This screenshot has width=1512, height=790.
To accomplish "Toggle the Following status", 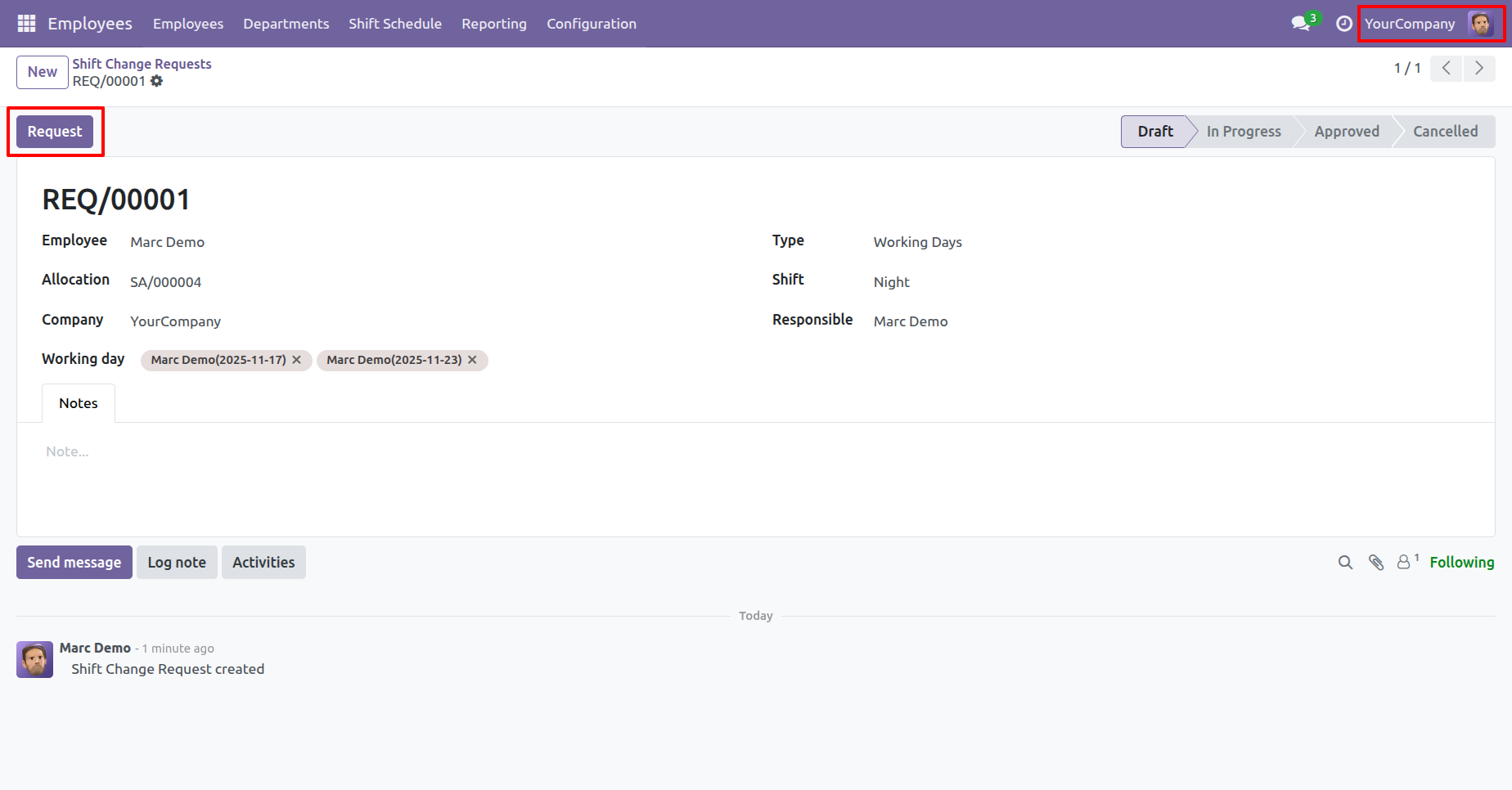I will coord(1462,563).
